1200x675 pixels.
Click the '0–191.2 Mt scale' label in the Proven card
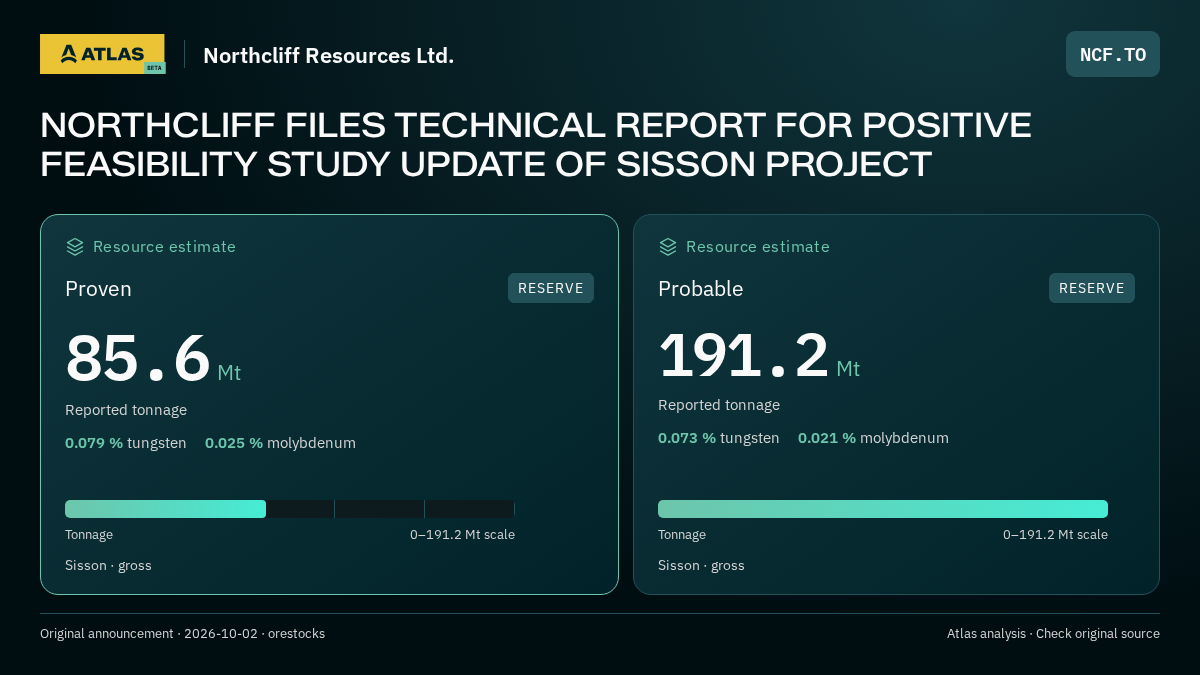(462, 535)
